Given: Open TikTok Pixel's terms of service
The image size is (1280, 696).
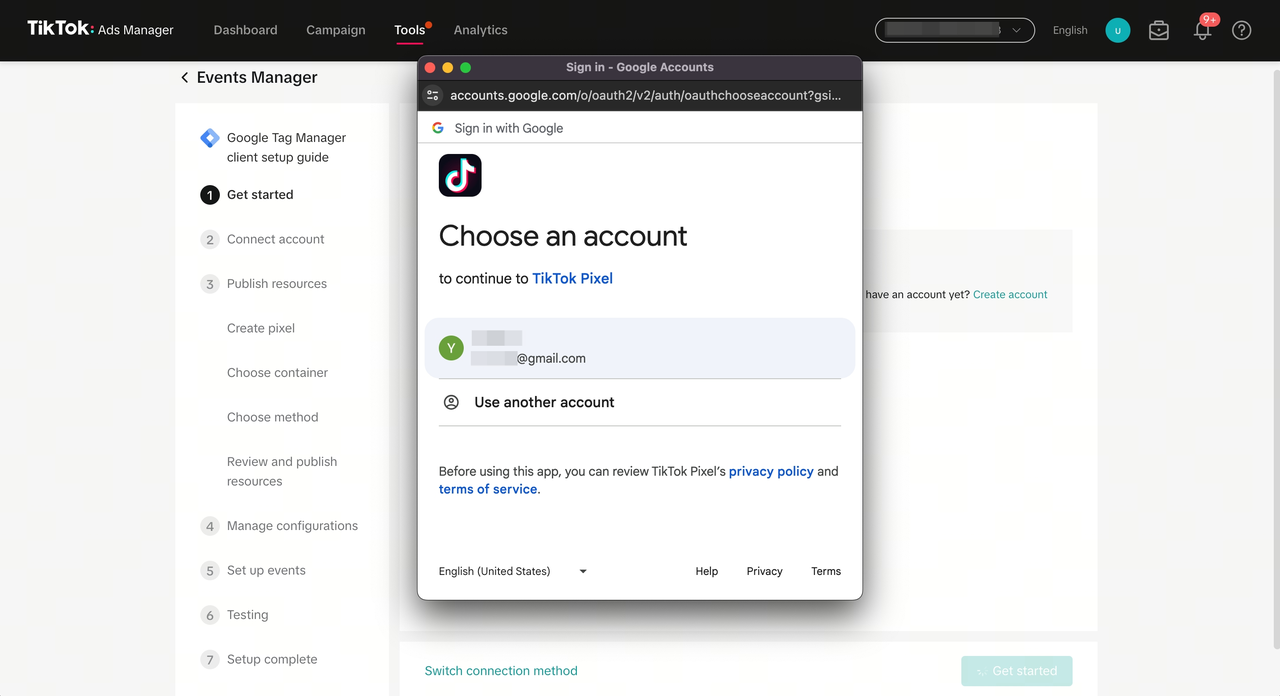Looking at the screenshot, I should coord(487,489).
